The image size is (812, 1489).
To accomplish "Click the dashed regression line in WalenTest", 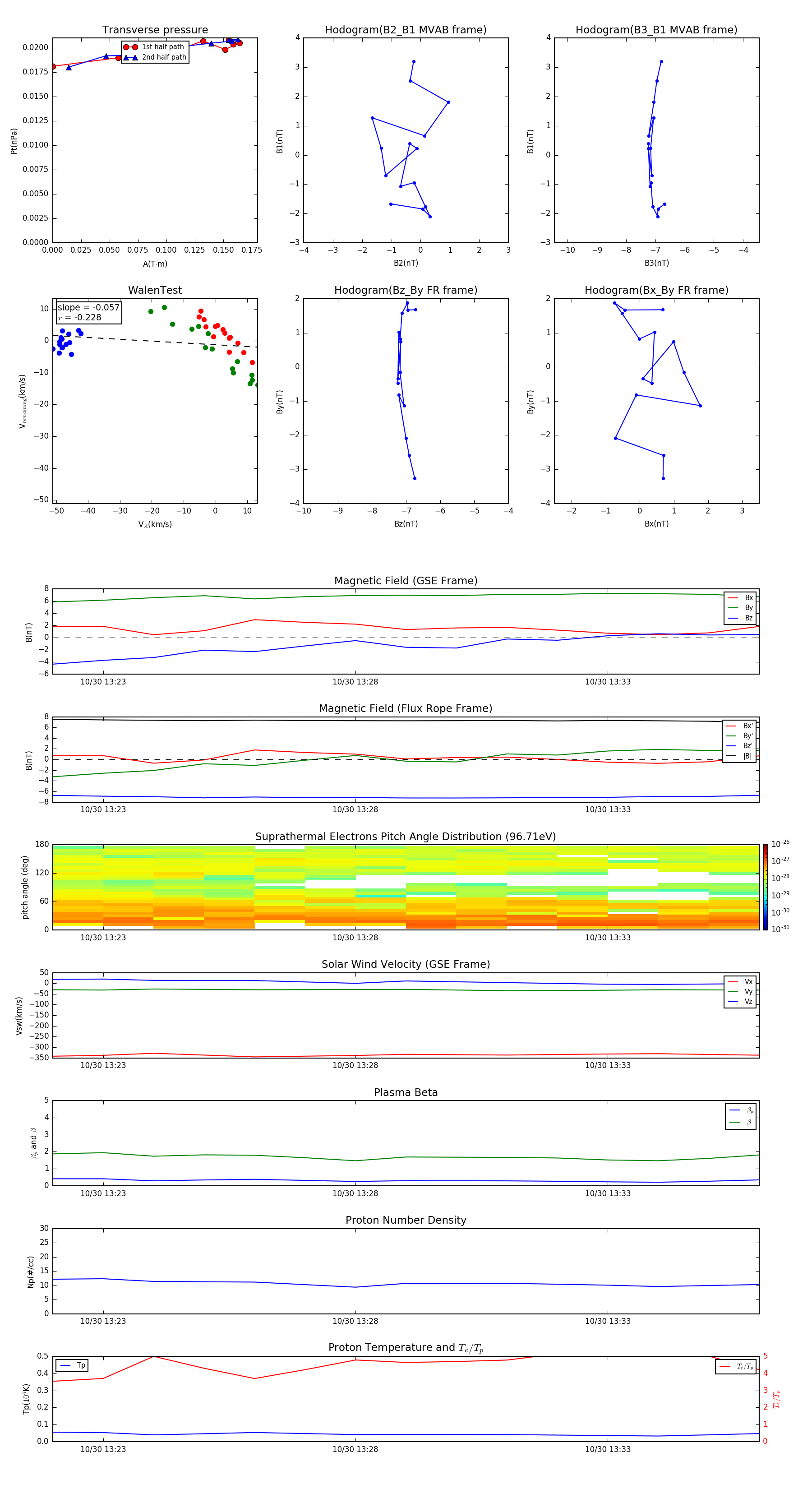I will click(x=155, y=341).
